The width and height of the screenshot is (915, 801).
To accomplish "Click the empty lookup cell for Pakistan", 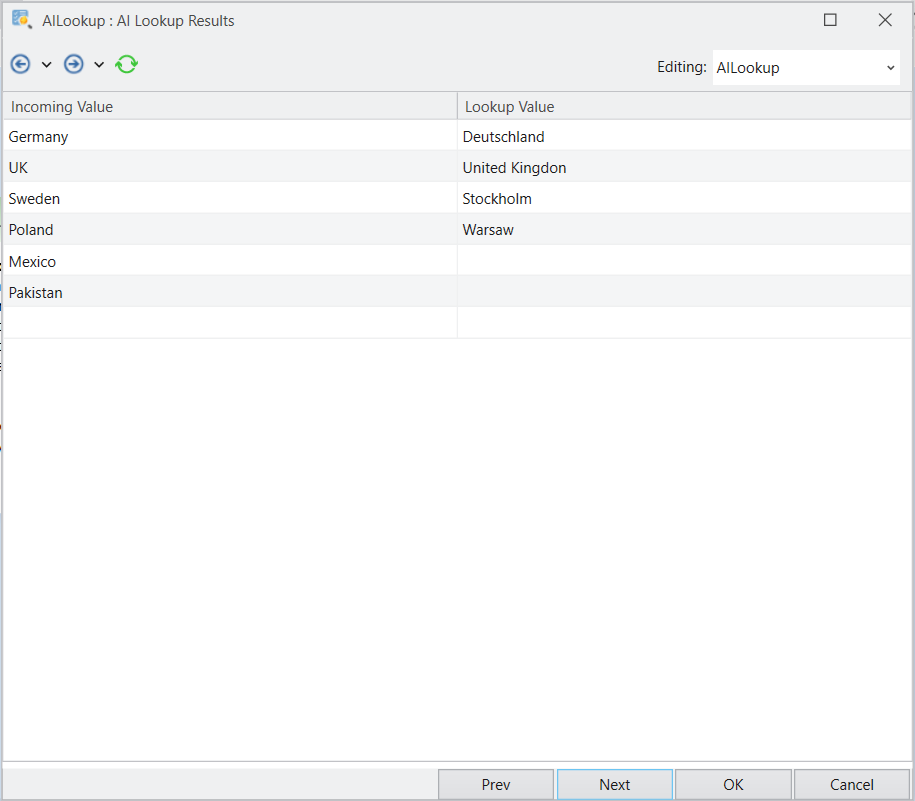I will 684,292.
